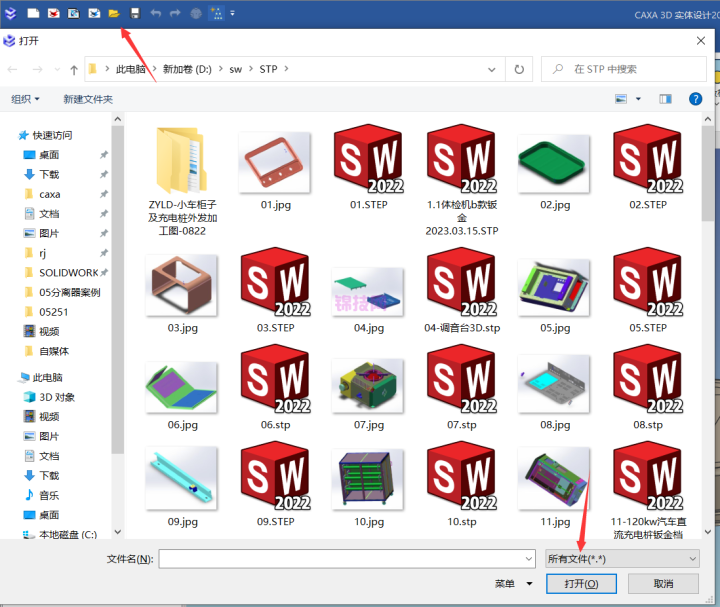The width and height of the screenshot is (720, 607).
Task: Open the view mode dropdown arrow
Action: [x=638, y=99]
